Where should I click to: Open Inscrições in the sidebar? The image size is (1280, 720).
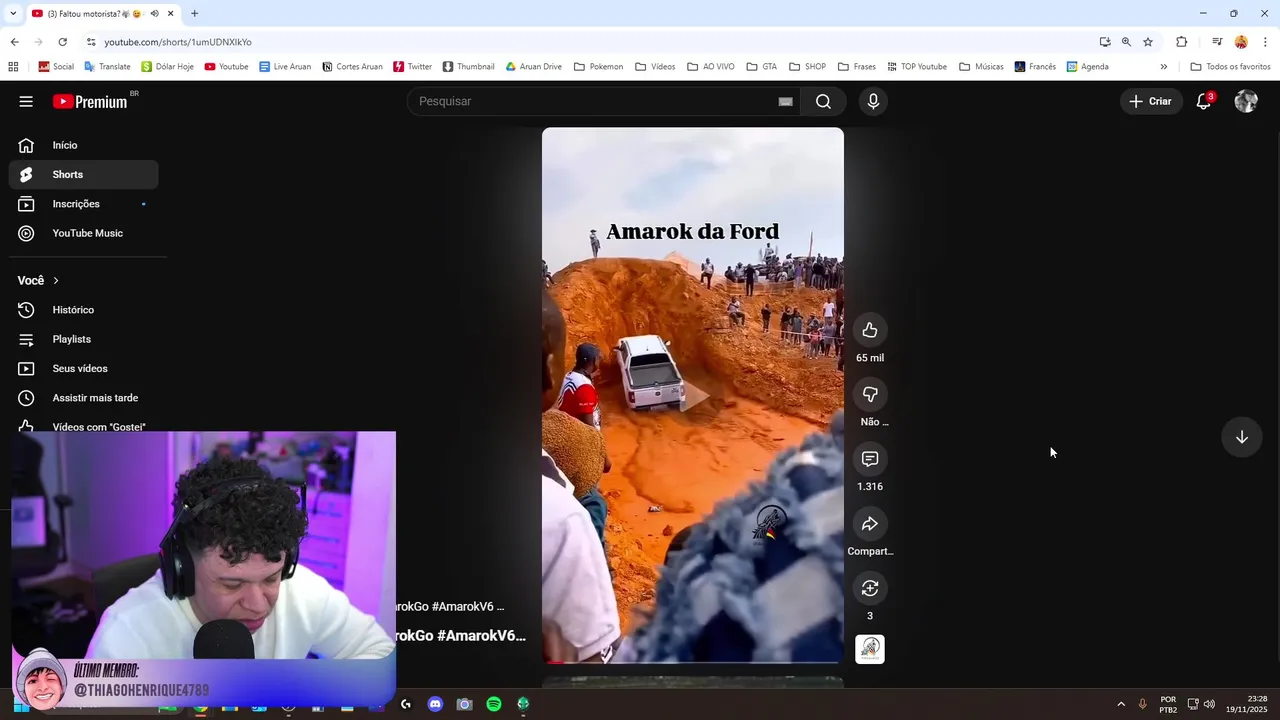tap(84, 204)
